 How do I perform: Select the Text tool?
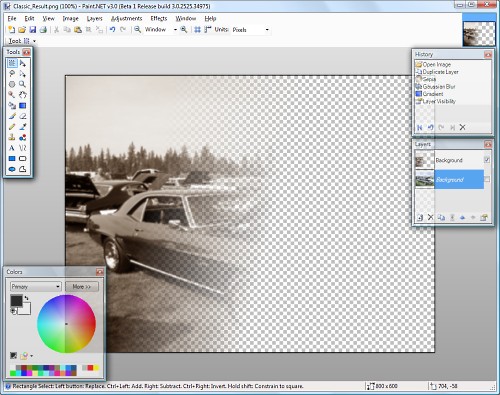point(12,148)
